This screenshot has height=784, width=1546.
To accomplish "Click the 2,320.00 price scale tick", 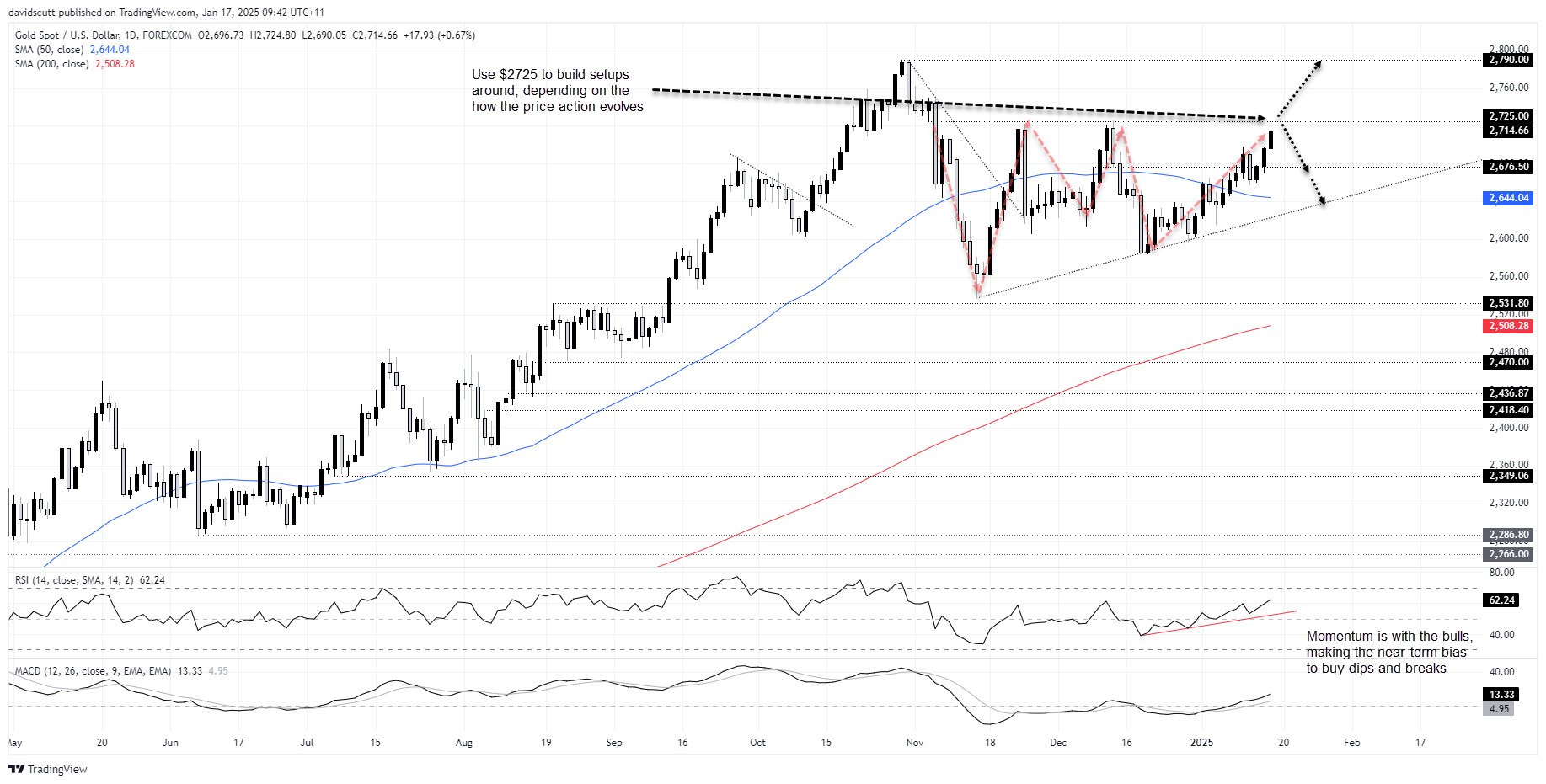I will point(1509,503).
